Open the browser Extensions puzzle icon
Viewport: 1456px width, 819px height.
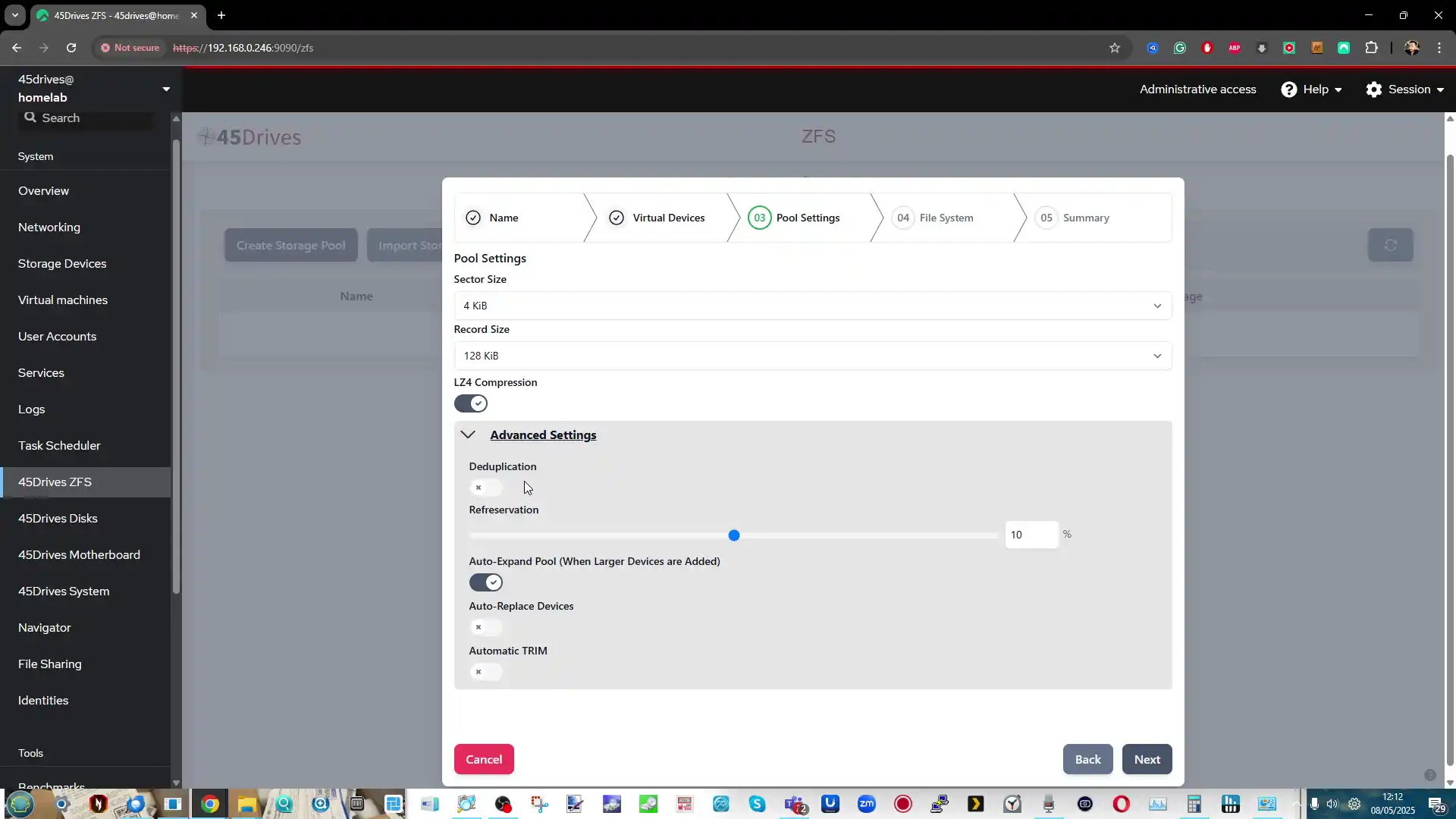click(x=1371, y=48)
